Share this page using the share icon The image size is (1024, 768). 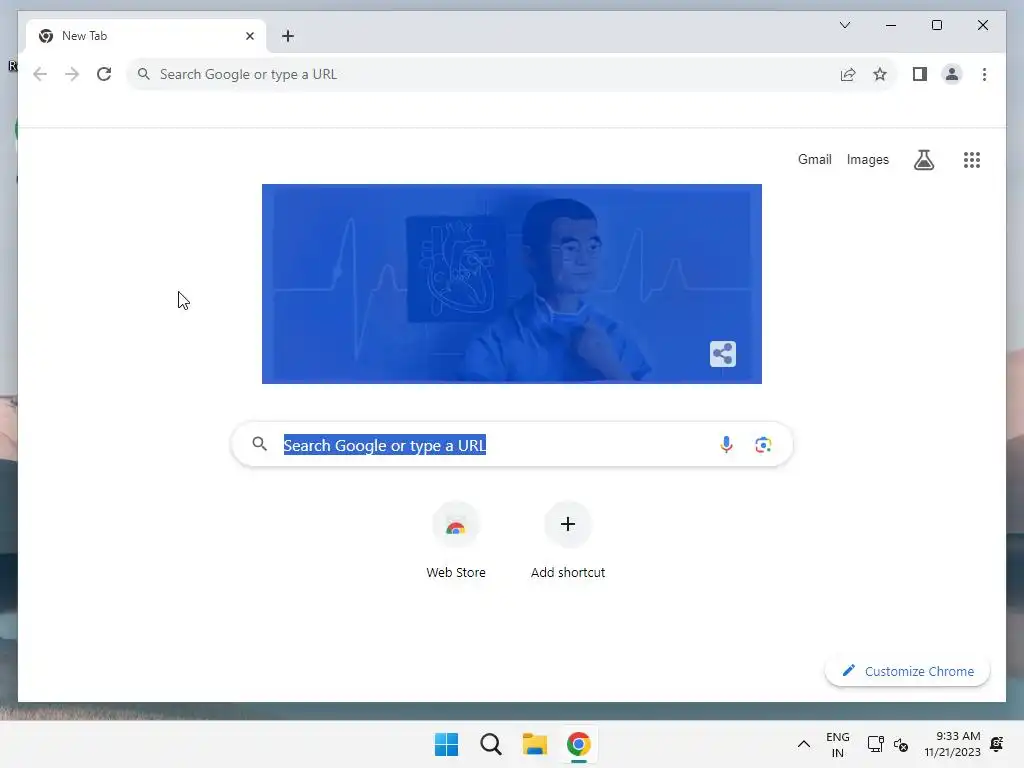(x=848, y=74)
